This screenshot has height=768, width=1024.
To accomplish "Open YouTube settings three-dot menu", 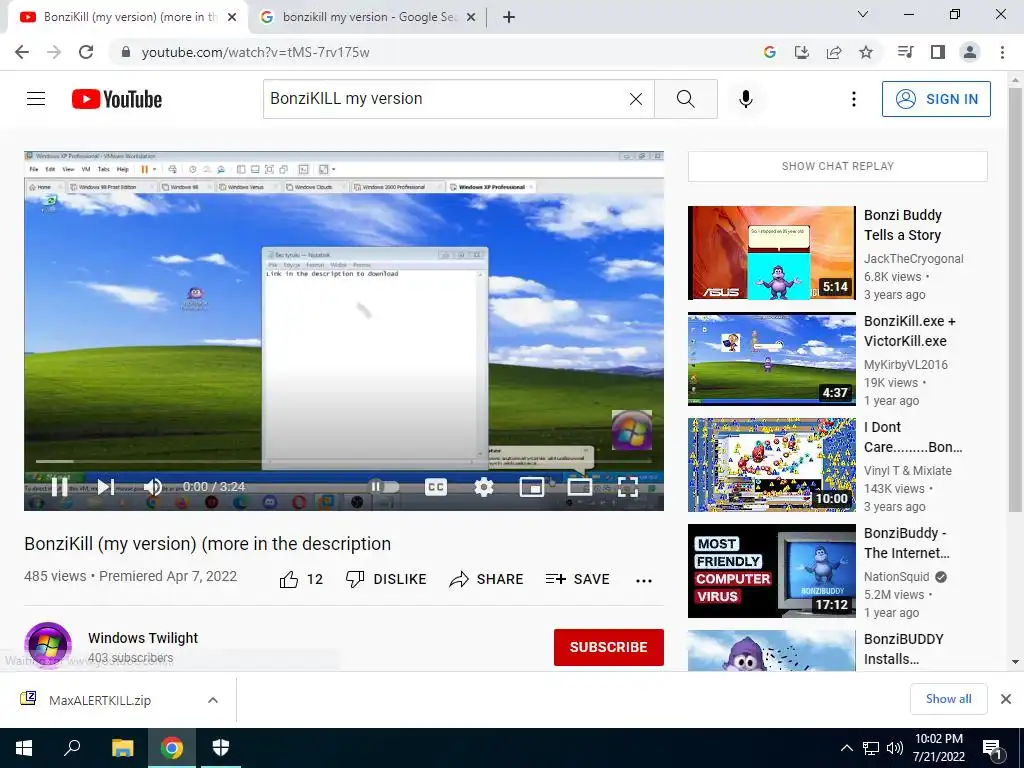I will click(853, 99).
